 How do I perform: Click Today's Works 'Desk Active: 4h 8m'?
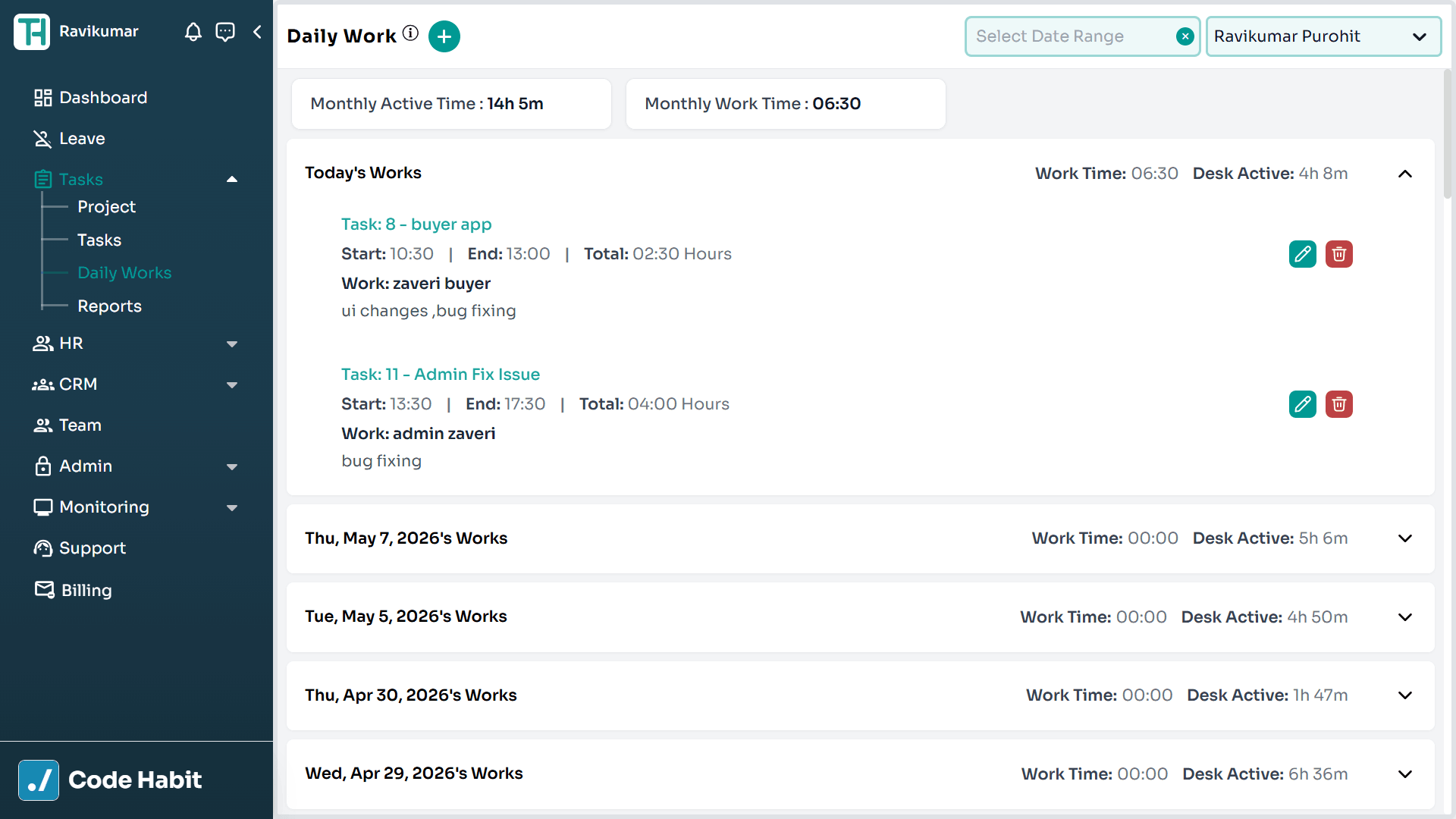click(x=1270, y=174)
